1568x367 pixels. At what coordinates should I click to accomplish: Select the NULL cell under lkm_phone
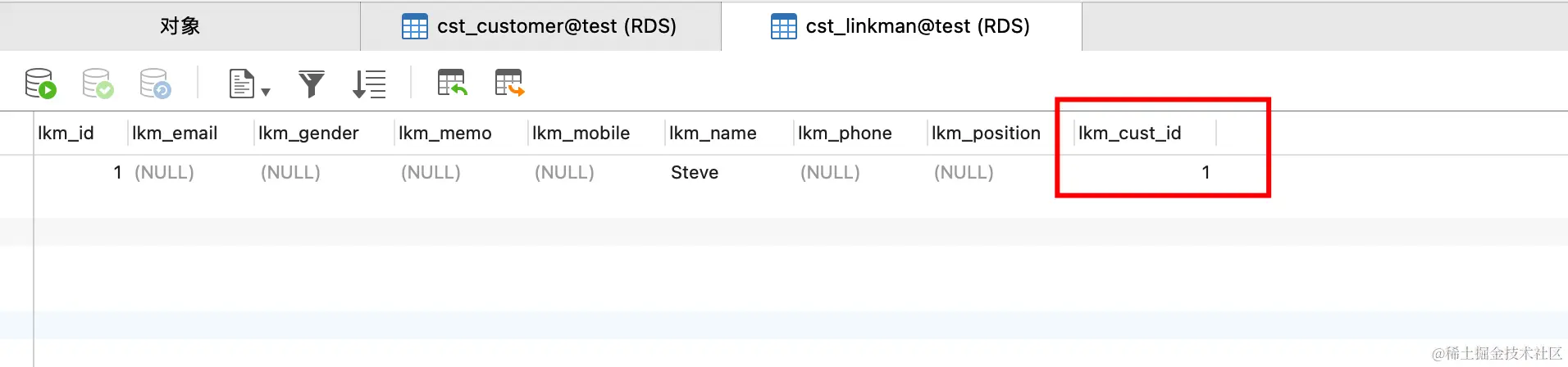[x=830, y=172]
